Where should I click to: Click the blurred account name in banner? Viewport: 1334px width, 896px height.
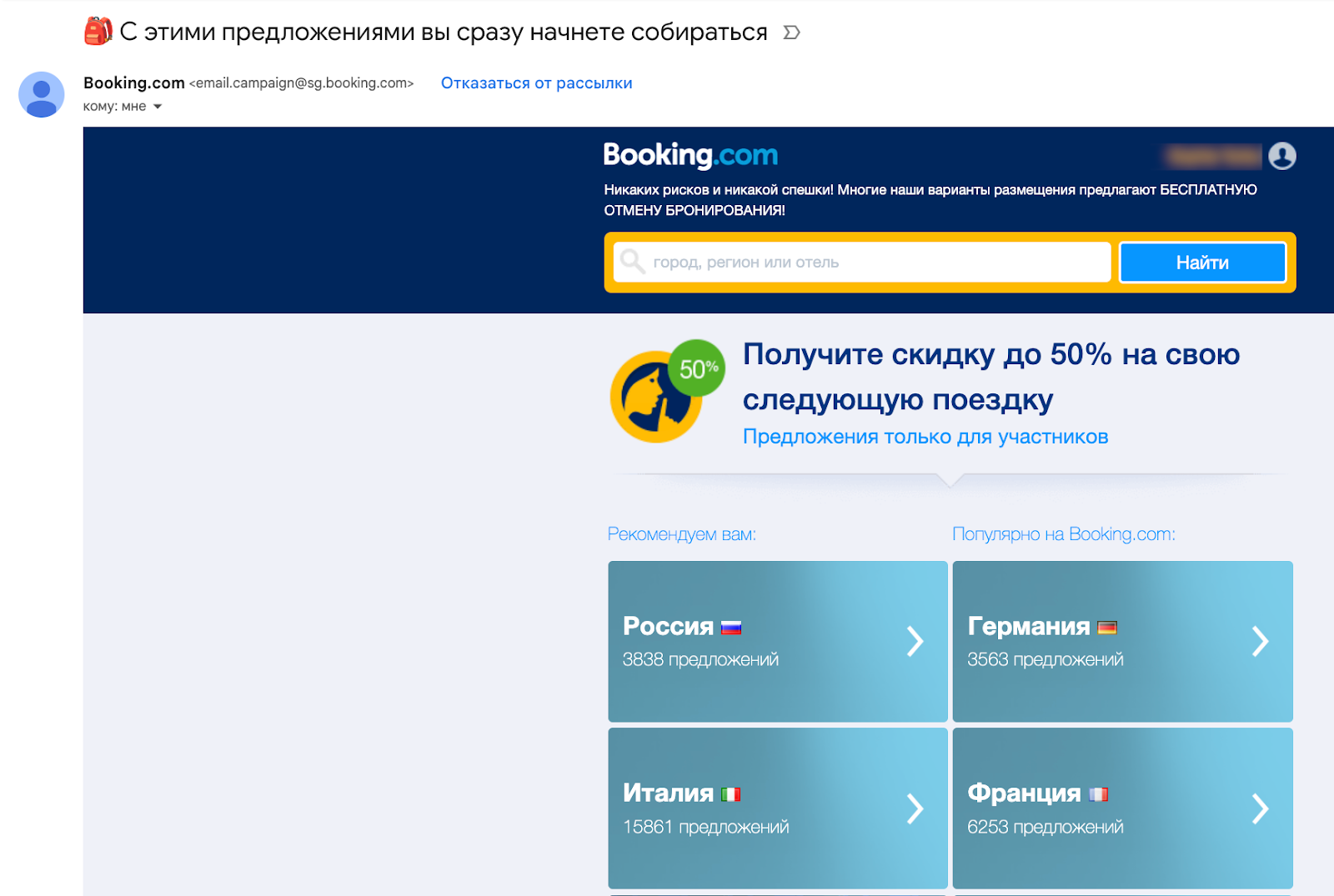(x=1213, y=155)
